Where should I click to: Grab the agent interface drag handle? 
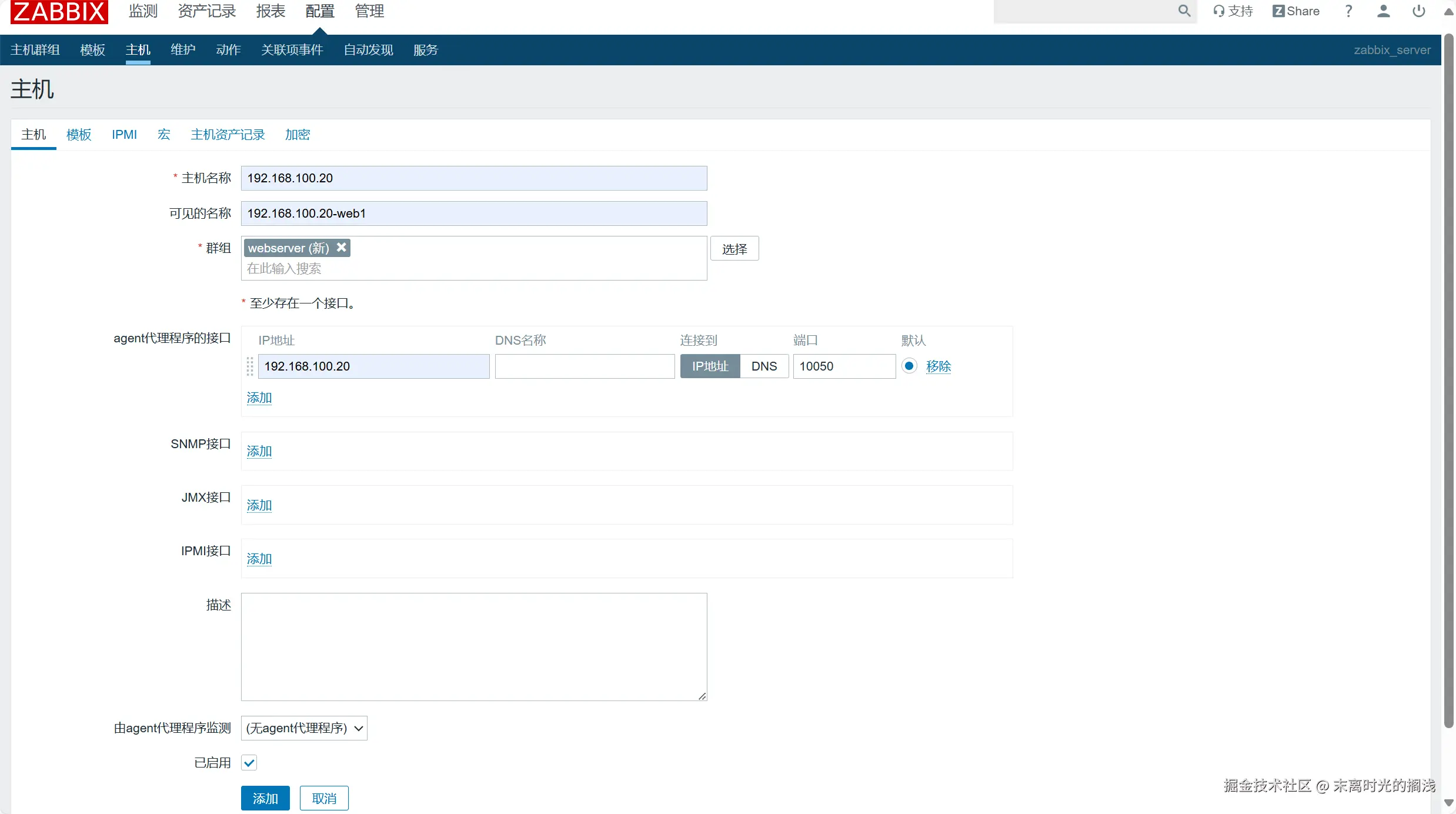point(250,366)
